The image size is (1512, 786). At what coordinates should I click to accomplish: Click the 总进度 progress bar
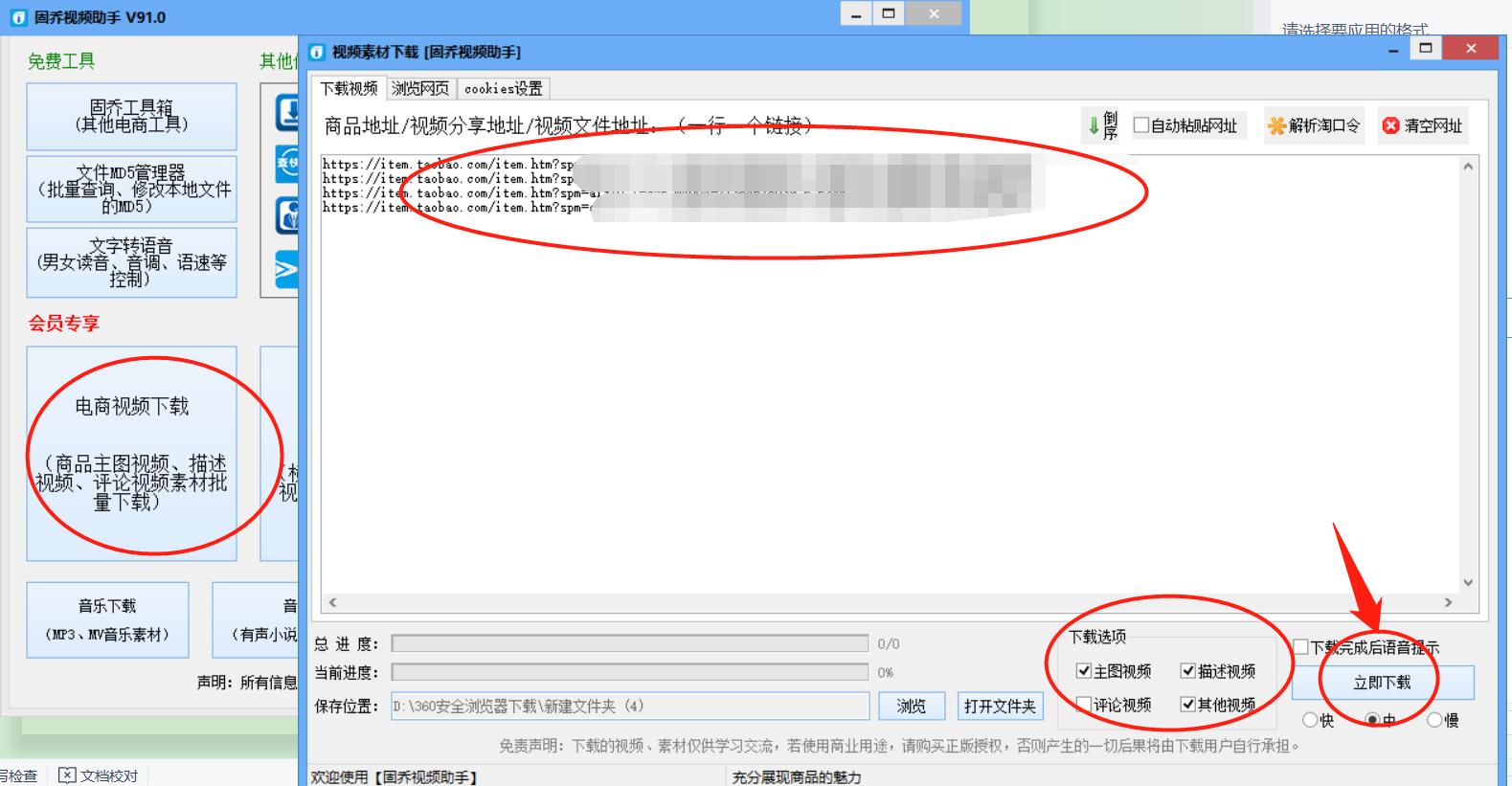point(629,643)
